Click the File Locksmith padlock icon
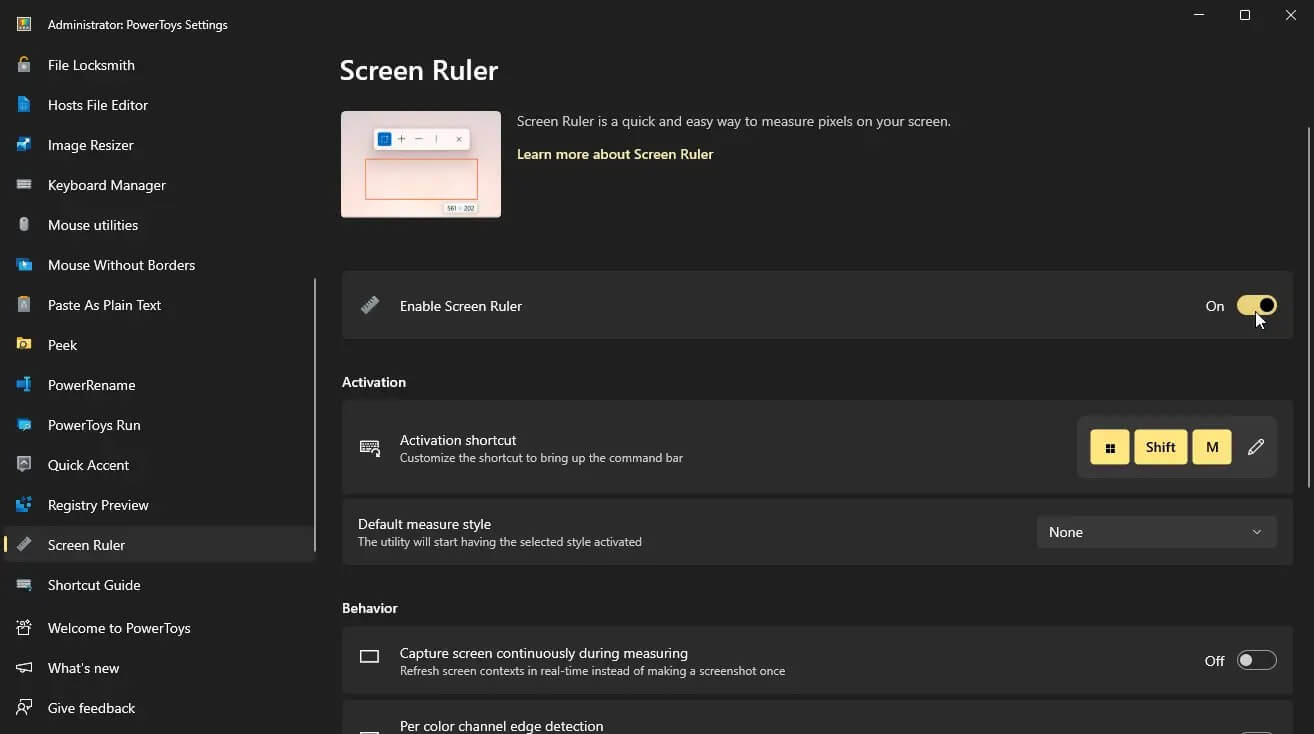 pyautogui.click(x=24, y=65)
